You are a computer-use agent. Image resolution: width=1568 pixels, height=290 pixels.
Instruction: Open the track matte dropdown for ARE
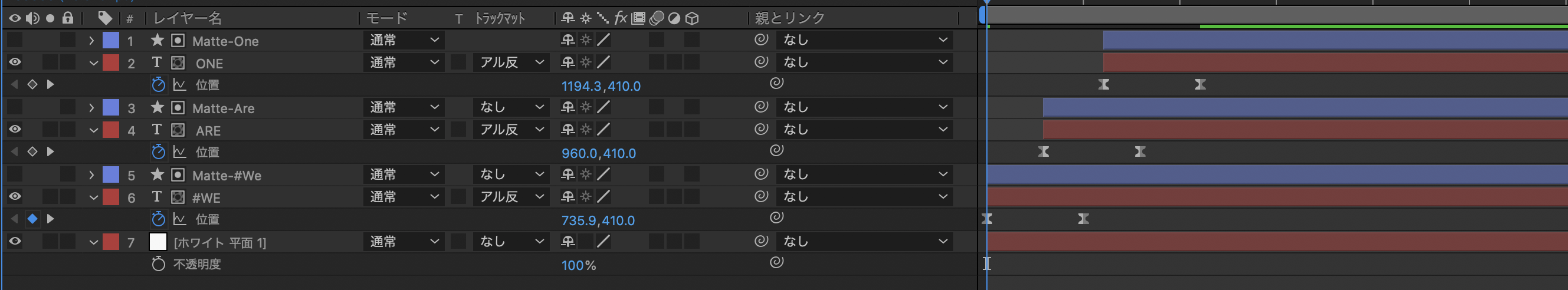click(511, 130)
